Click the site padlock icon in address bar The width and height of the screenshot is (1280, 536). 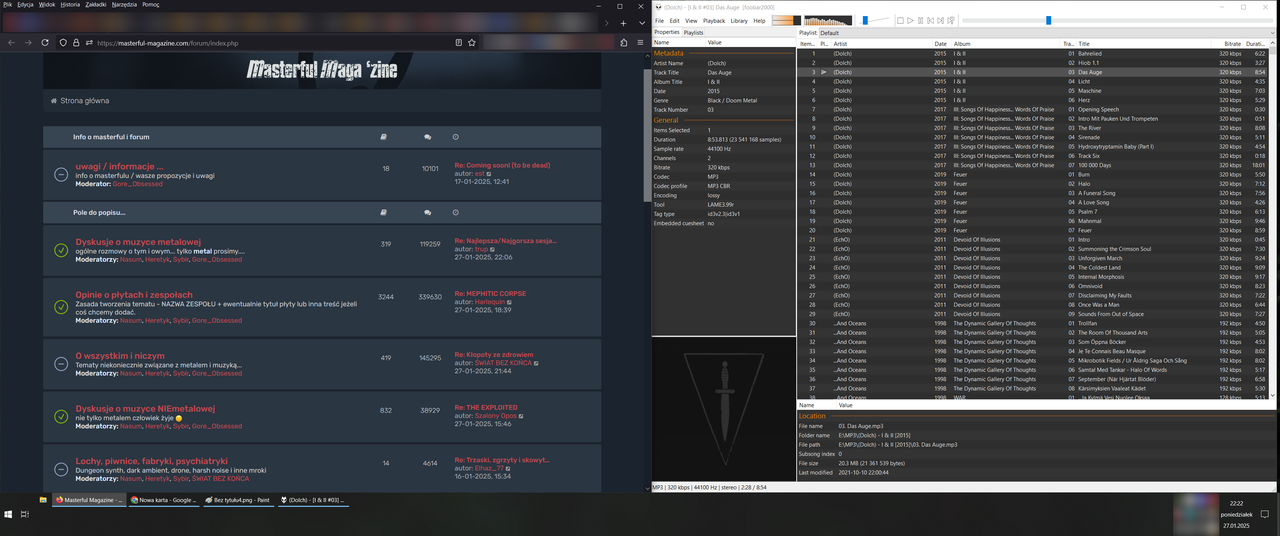point(76,43)
